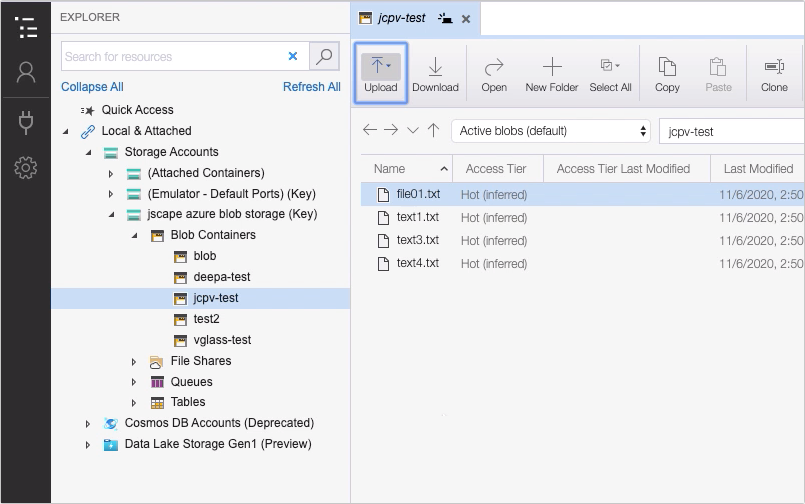Image resolution: width=805 pixels, height=504 pixels.
Task: Click the New Folder plus icon
Action: pyautogui.click(x=551, y=67)
